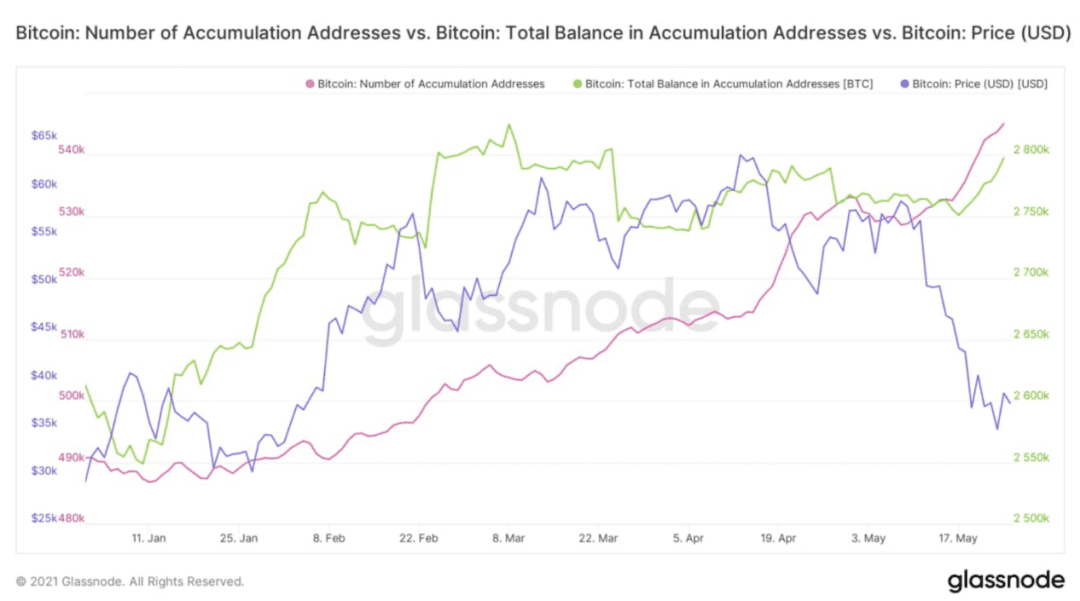Screen dimensions: 1080x601
Task: Click the chart title text
Action: click(543, 32)
